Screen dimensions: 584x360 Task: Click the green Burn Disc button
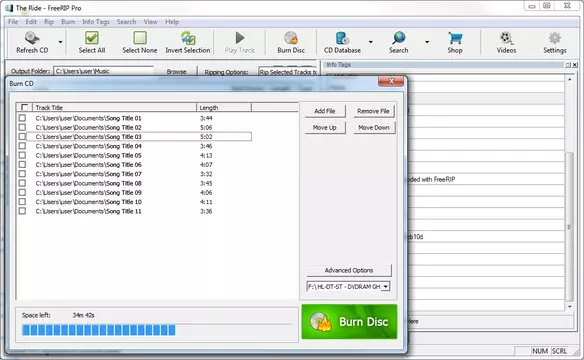[x=349, y=322]
